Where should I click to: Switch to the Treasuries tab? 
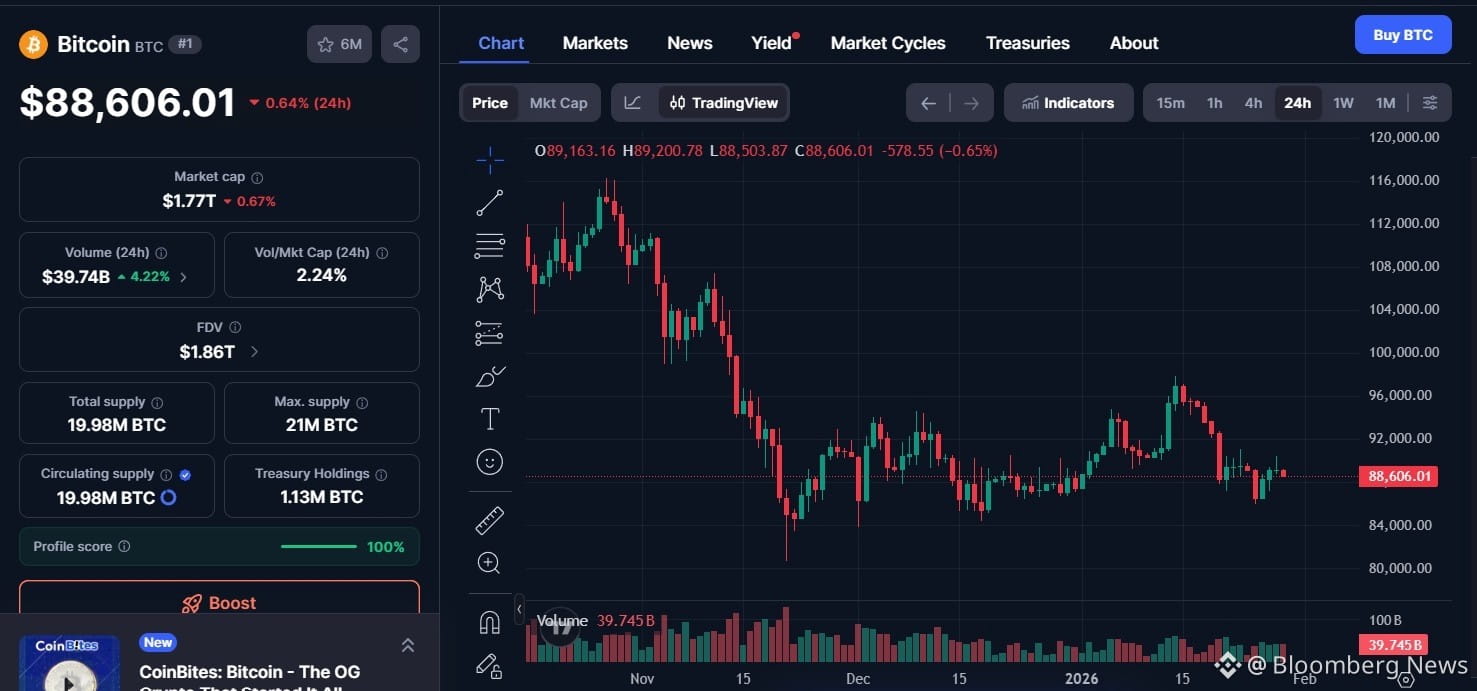1027,43
